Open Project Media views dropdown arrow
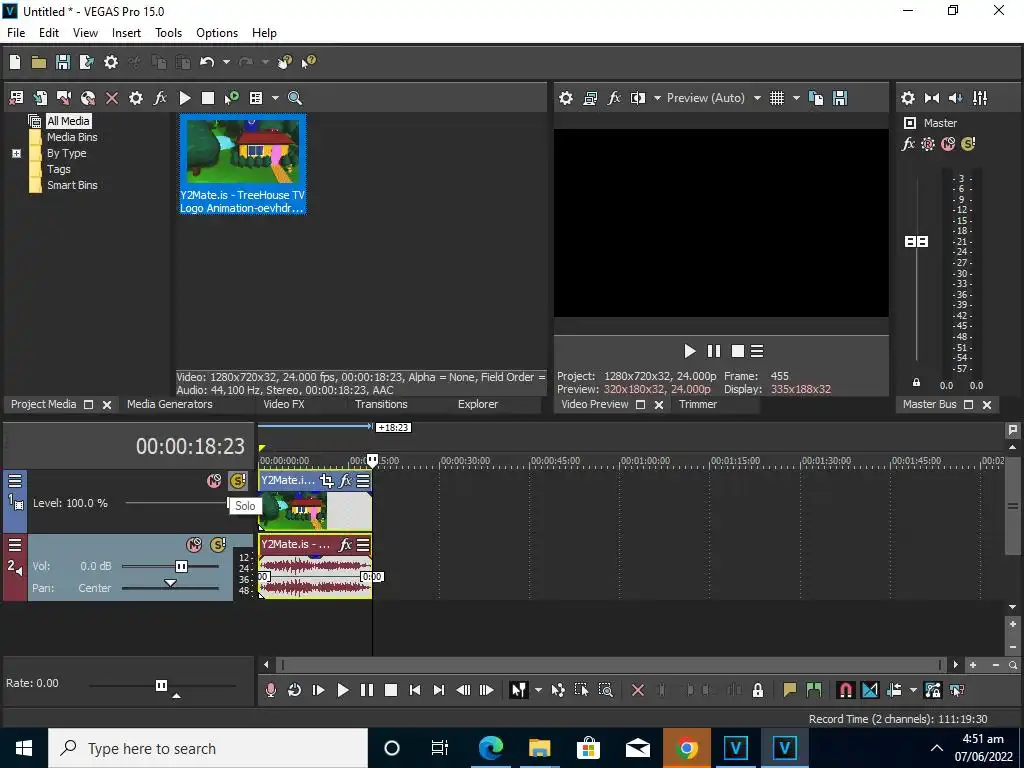1024x768 pixels. (x=275, y=98)
